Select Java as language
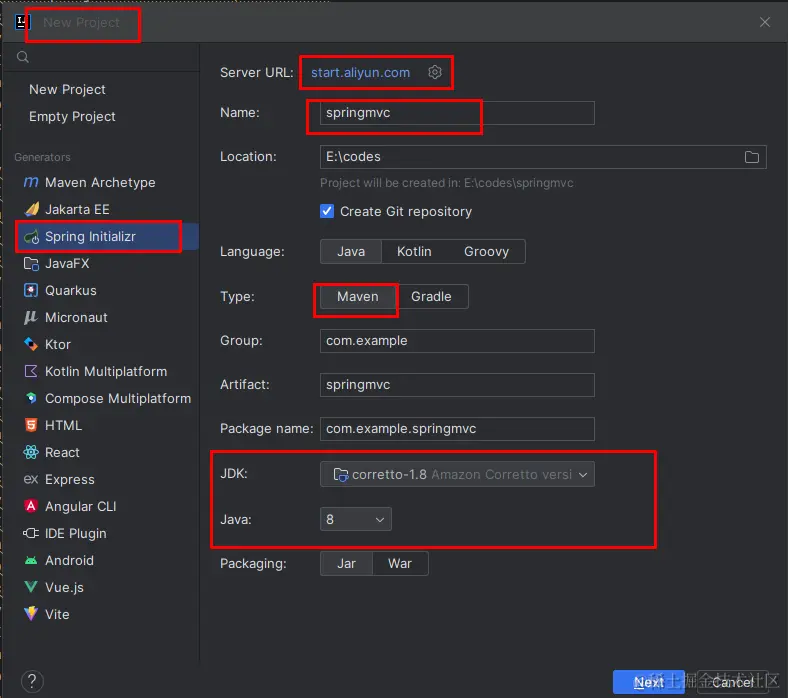The image size is (788, 698). (351, 251)
